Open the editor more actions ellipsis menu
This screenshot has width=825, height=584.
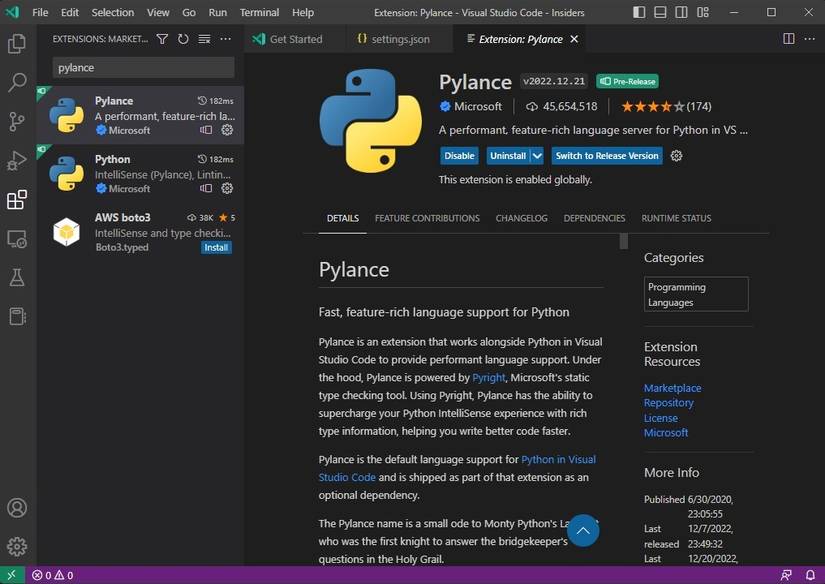coord(810,39)
